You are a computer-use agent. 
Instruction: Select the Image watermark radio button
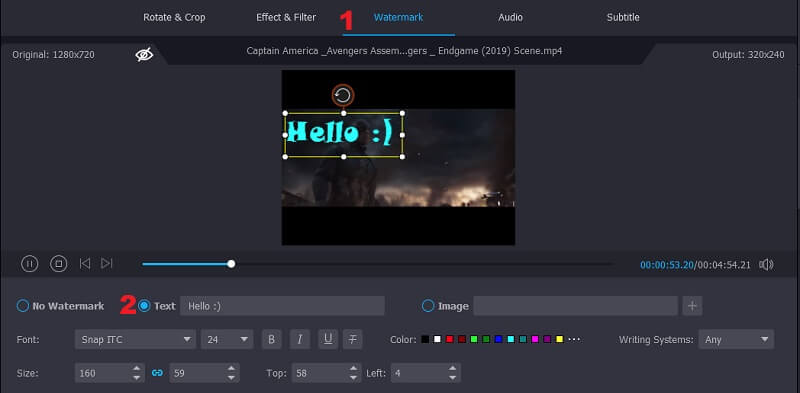[428, 306]
